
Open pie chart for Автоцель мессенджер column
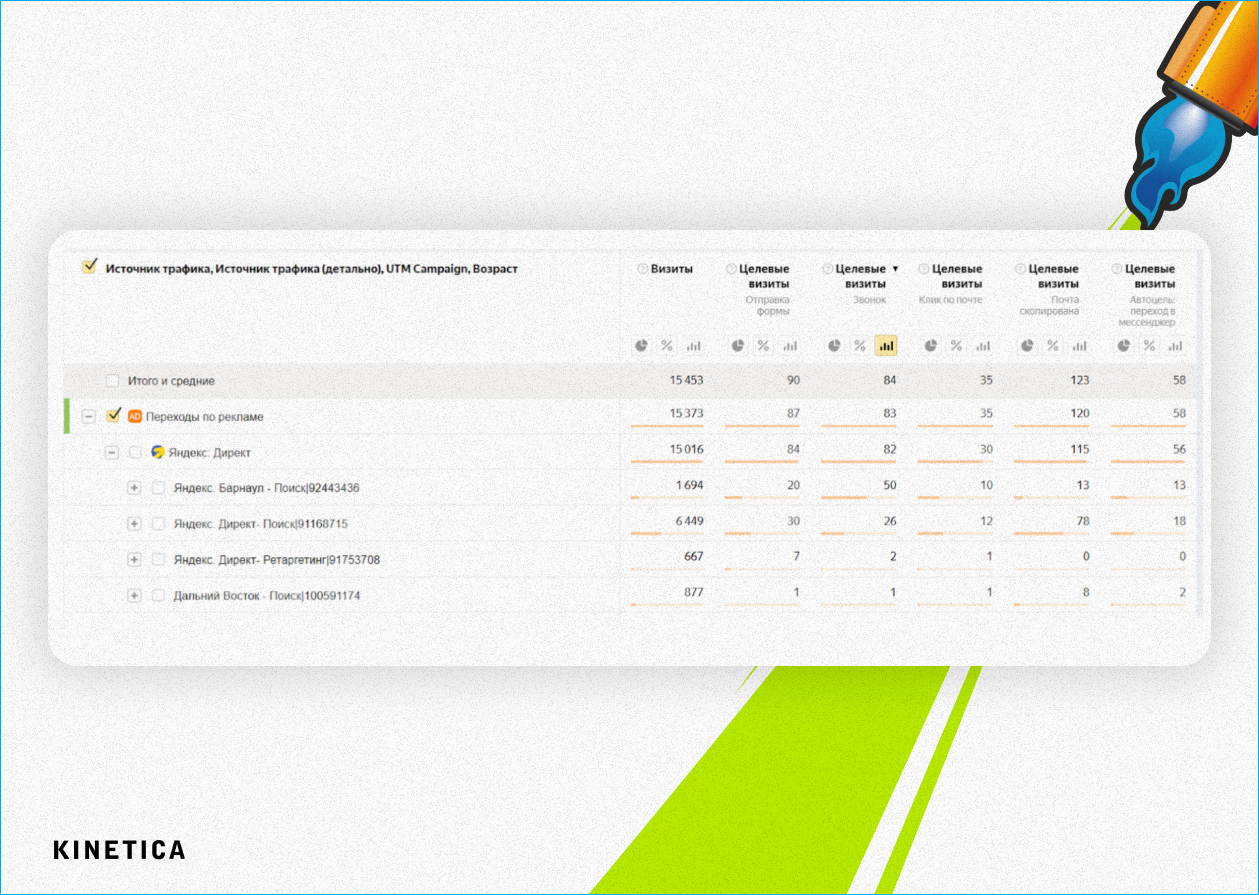click(x=1122, y=346)
